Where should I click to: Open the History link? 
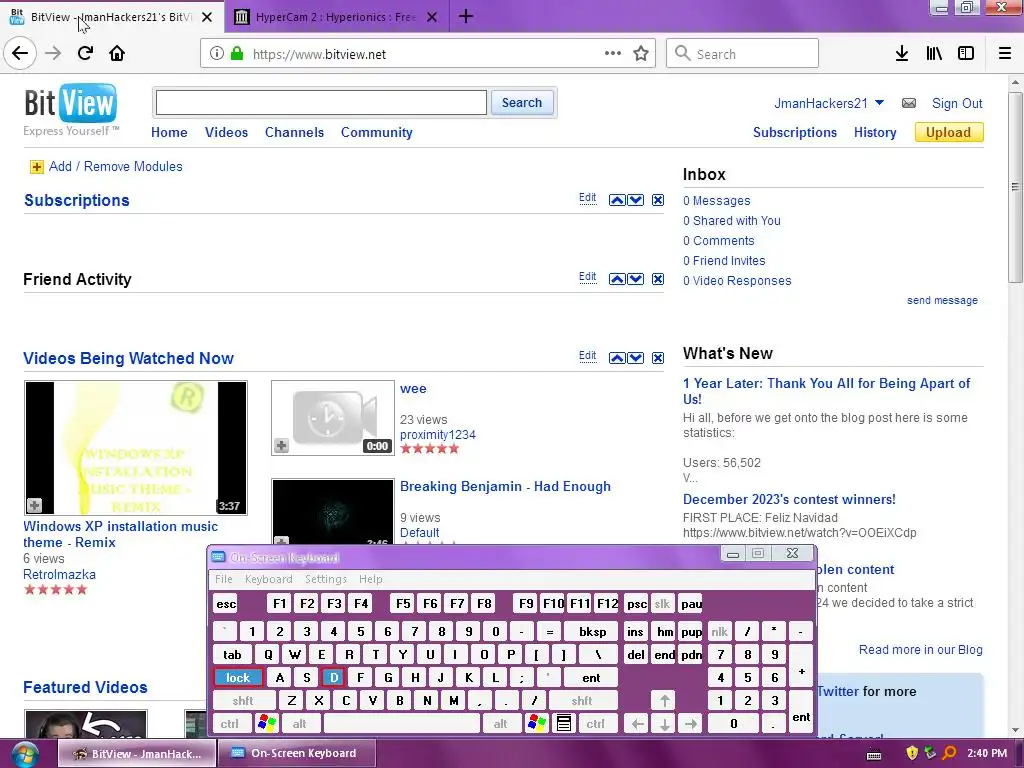pyautogui.click(x=875, y=133)
